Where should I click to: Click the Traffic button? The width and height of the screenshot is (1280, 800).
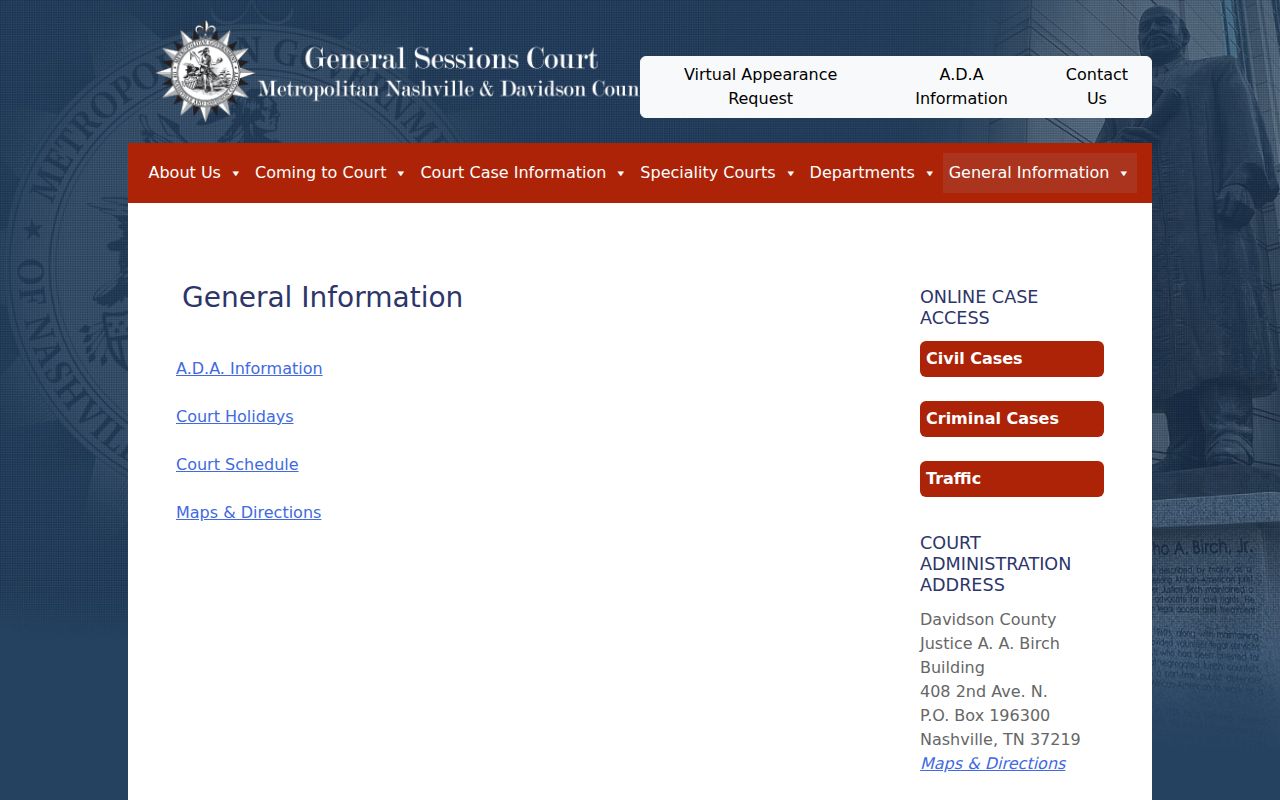[1012, 479]
